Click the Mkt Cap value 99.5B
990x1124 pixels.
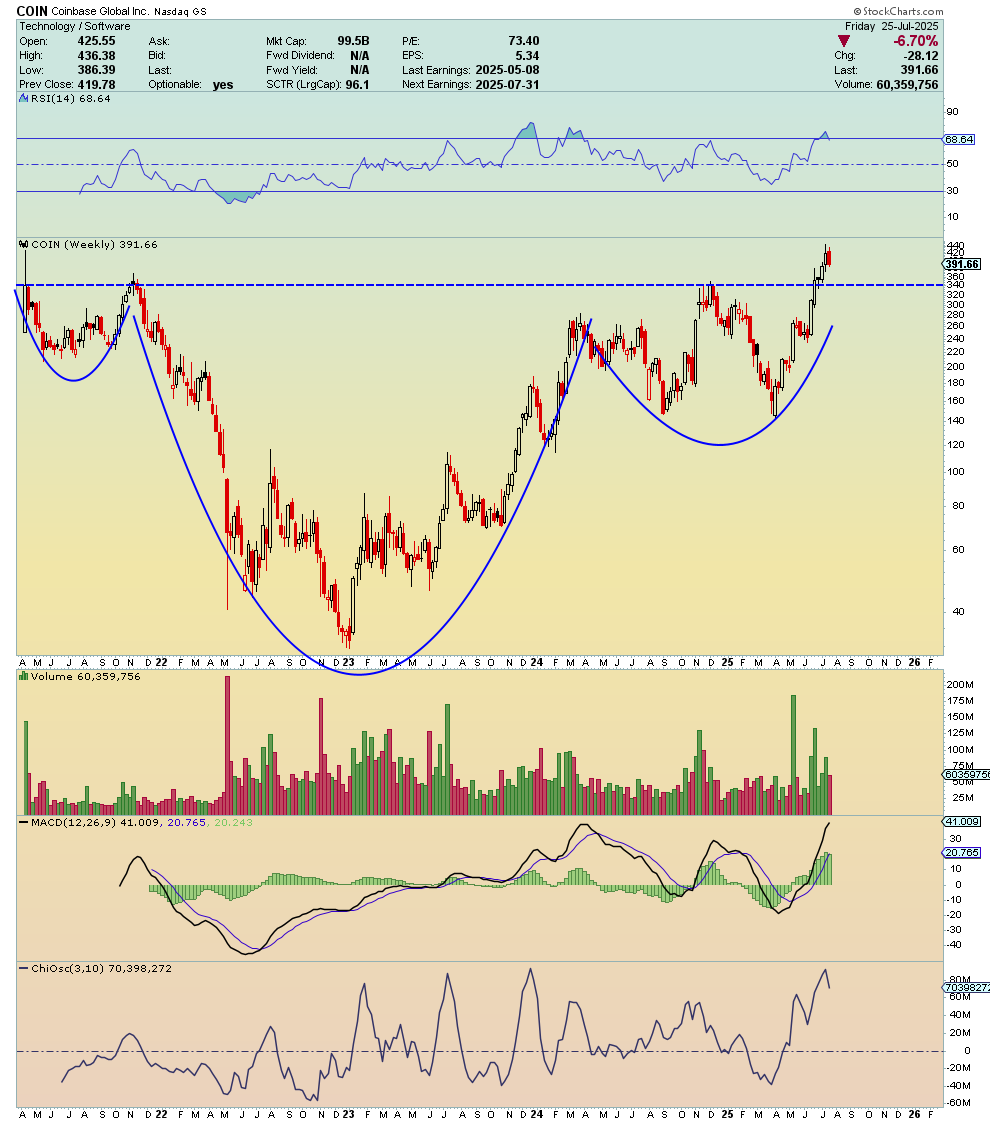(x=353, y=41)
